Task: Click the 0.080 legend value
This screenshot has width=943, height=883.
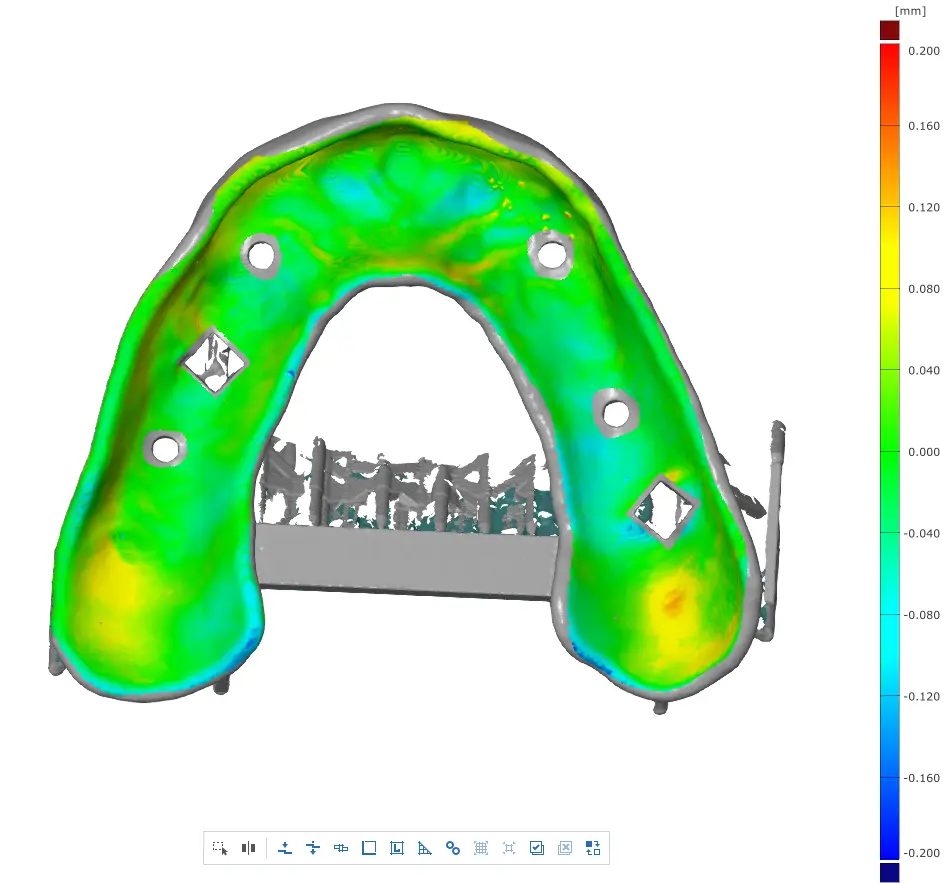Action: point(924,289)
